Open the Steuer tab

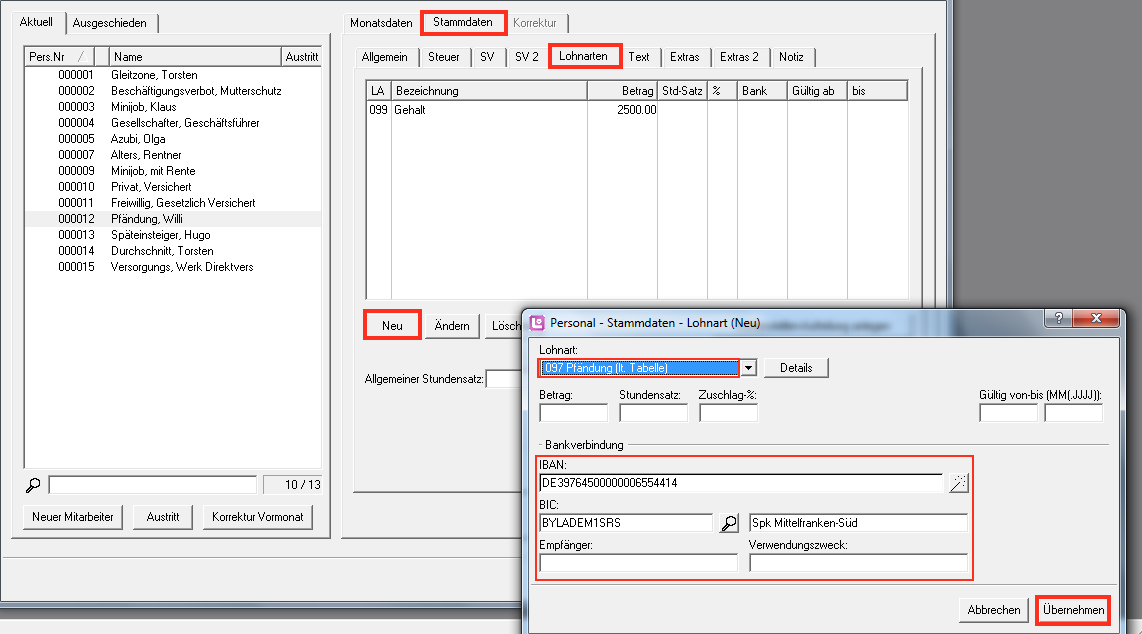click(444, 57)
